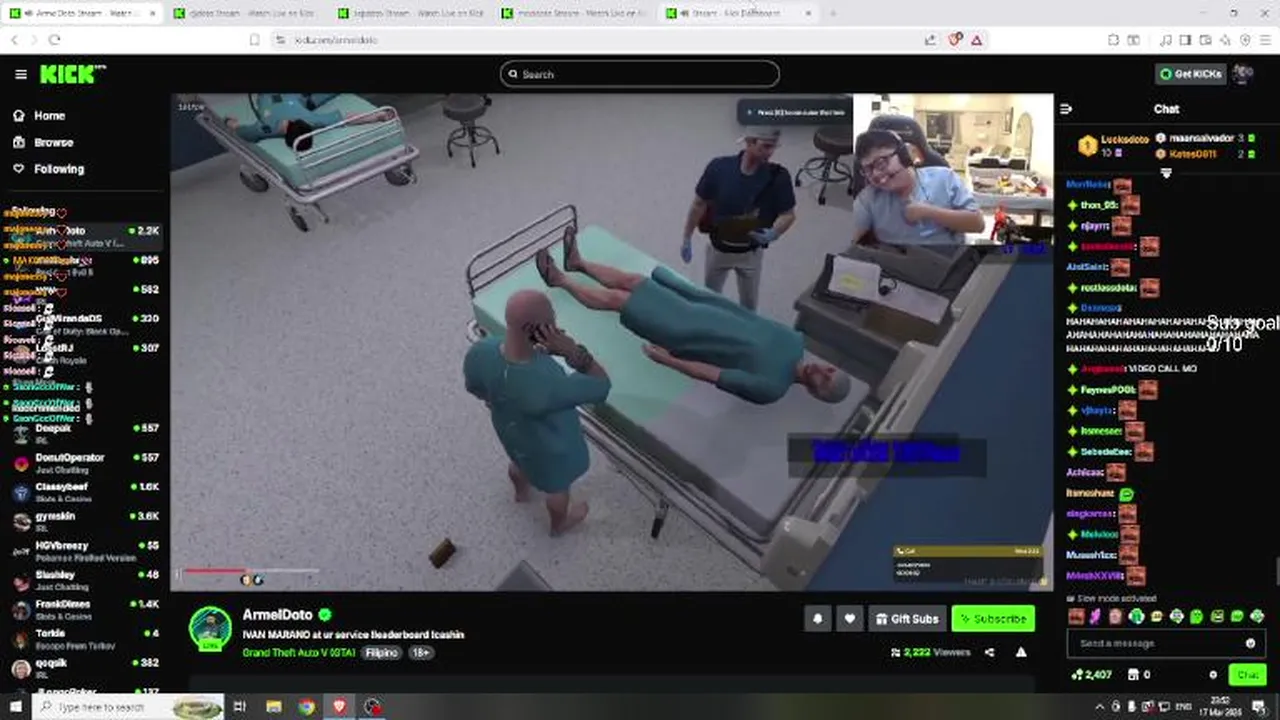Click the chat panel scrollbar
The height and width of the screenshot is (720, 1280).
(x=1276, y=570)
